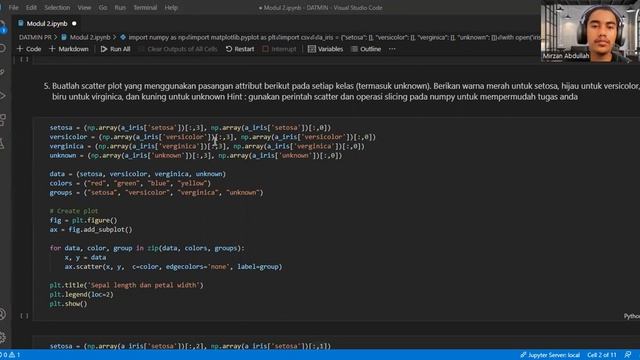Run All notebook cells
The height and width of the screenshot is (360, 640).
point(116,49)
